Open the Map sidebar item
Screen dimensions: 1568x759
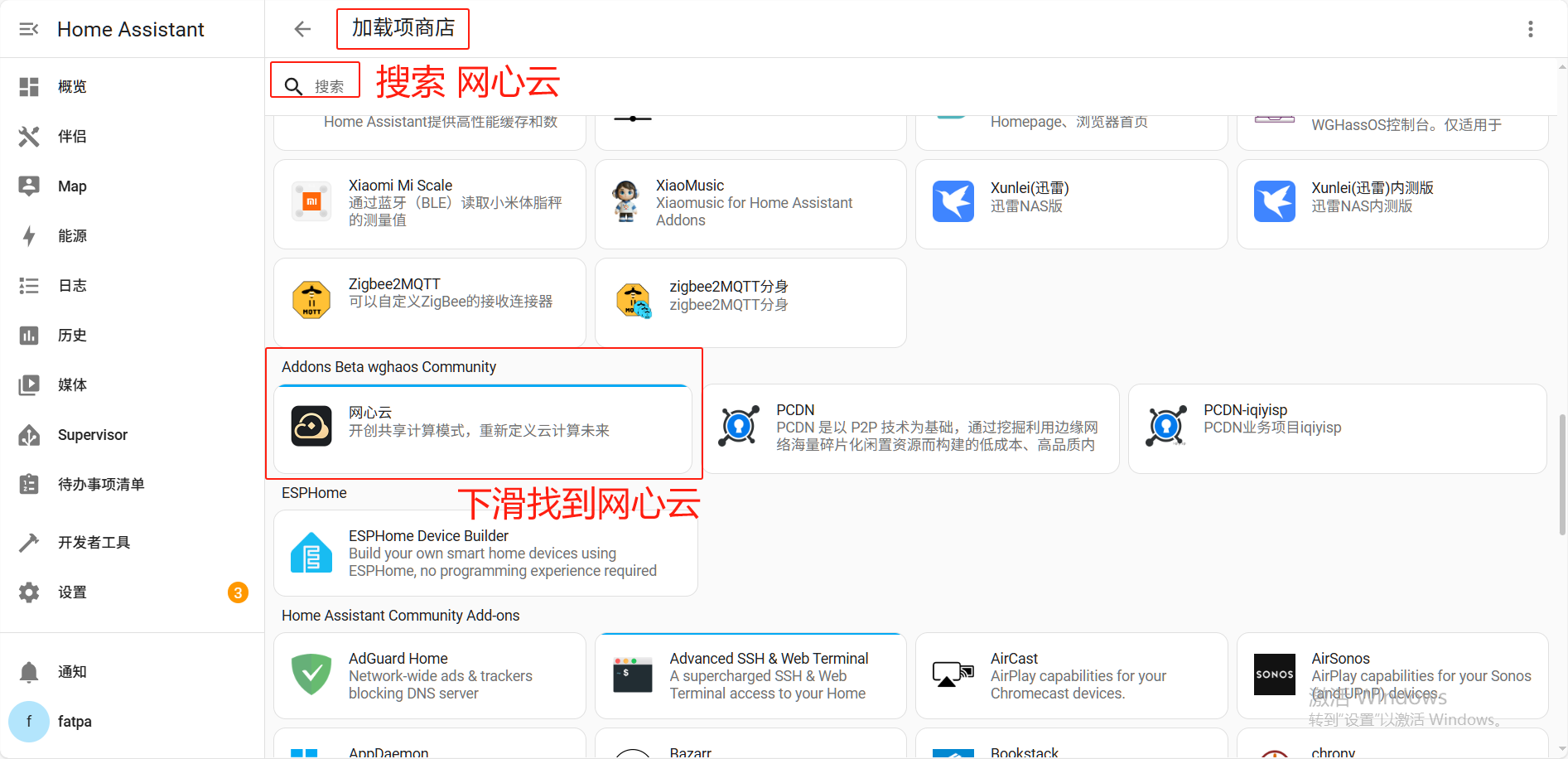[133, 186]
